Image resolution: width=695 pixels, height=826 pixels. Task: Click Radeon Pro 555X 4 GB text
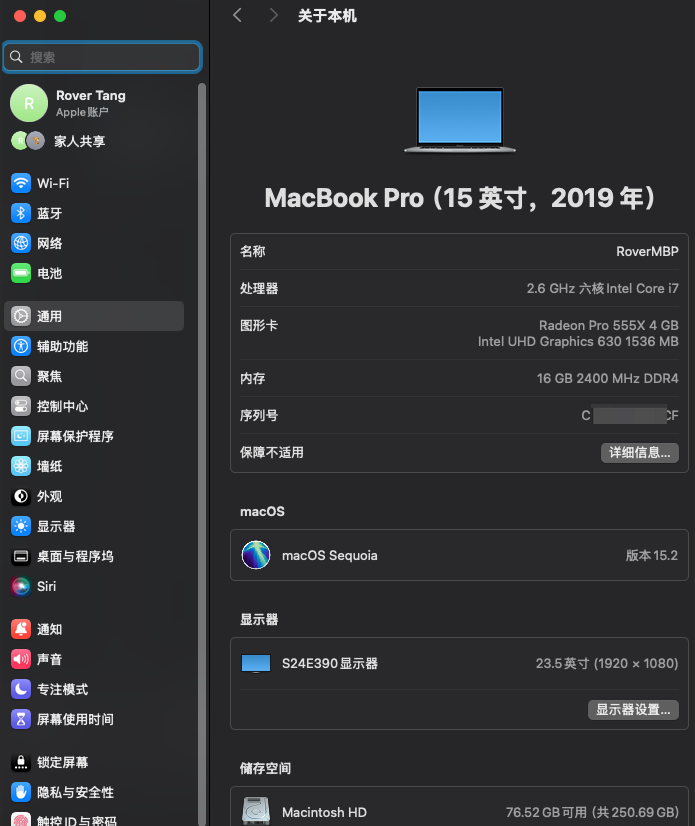tap(609, 325)
